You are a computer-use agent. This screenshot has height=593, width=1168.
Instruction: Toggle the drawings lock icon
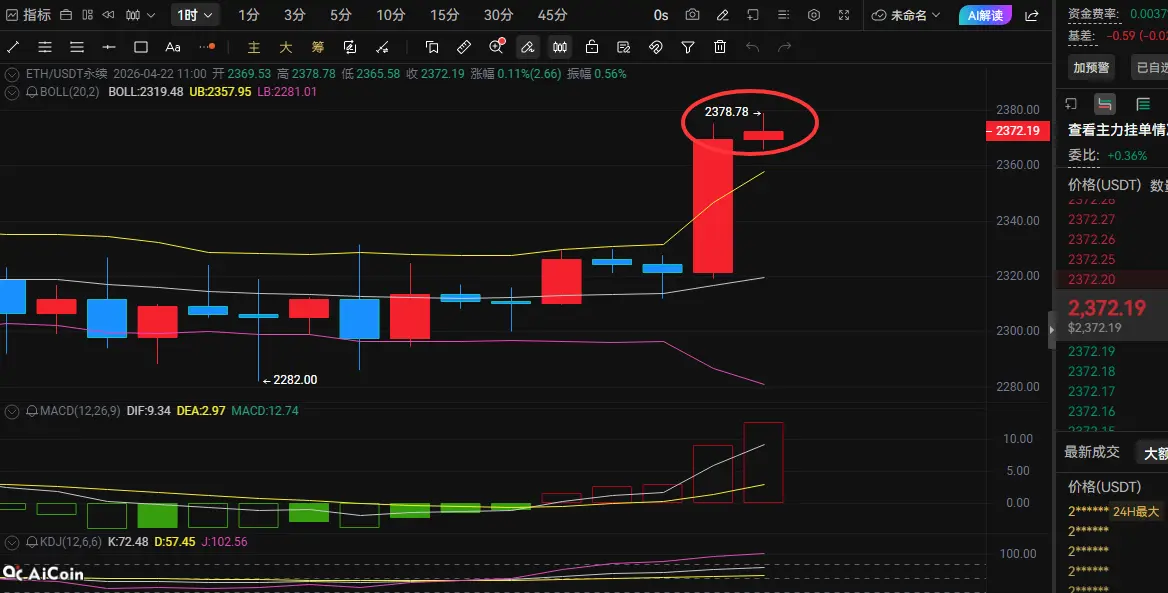pos(592,47)
